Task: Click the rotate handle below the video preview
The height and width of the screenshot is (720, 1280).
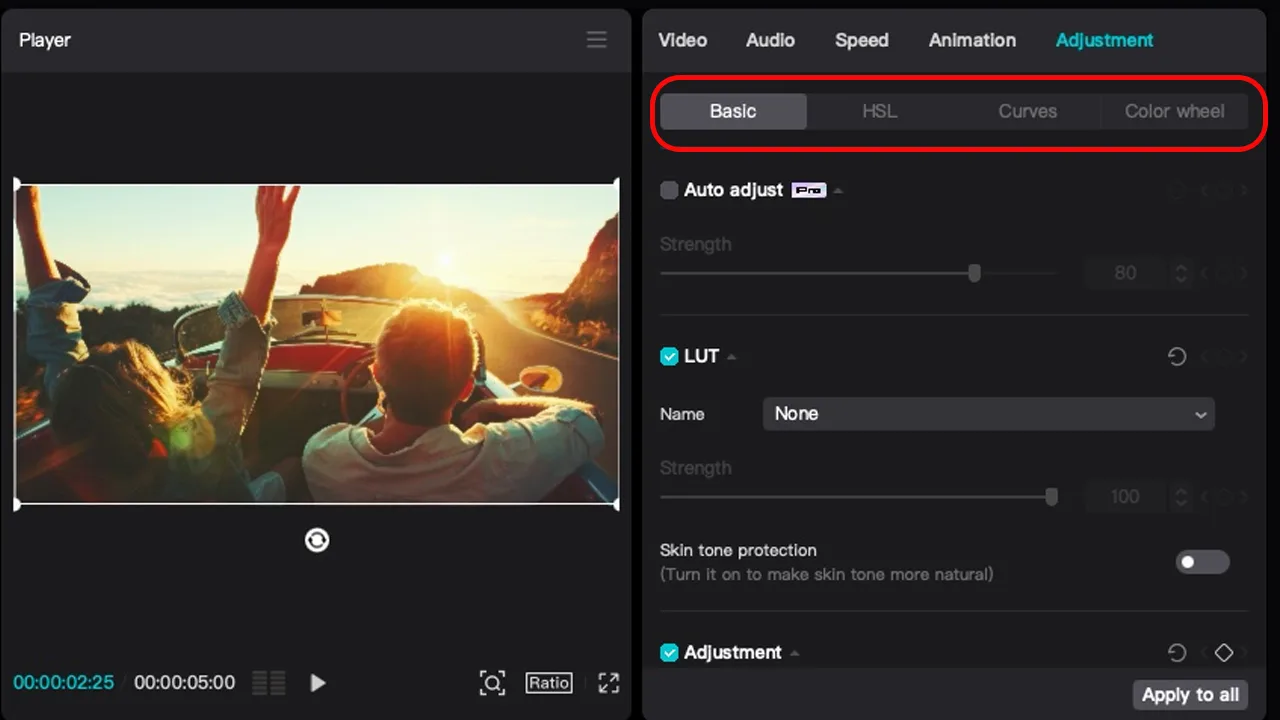Action: (x=317, y=540)
